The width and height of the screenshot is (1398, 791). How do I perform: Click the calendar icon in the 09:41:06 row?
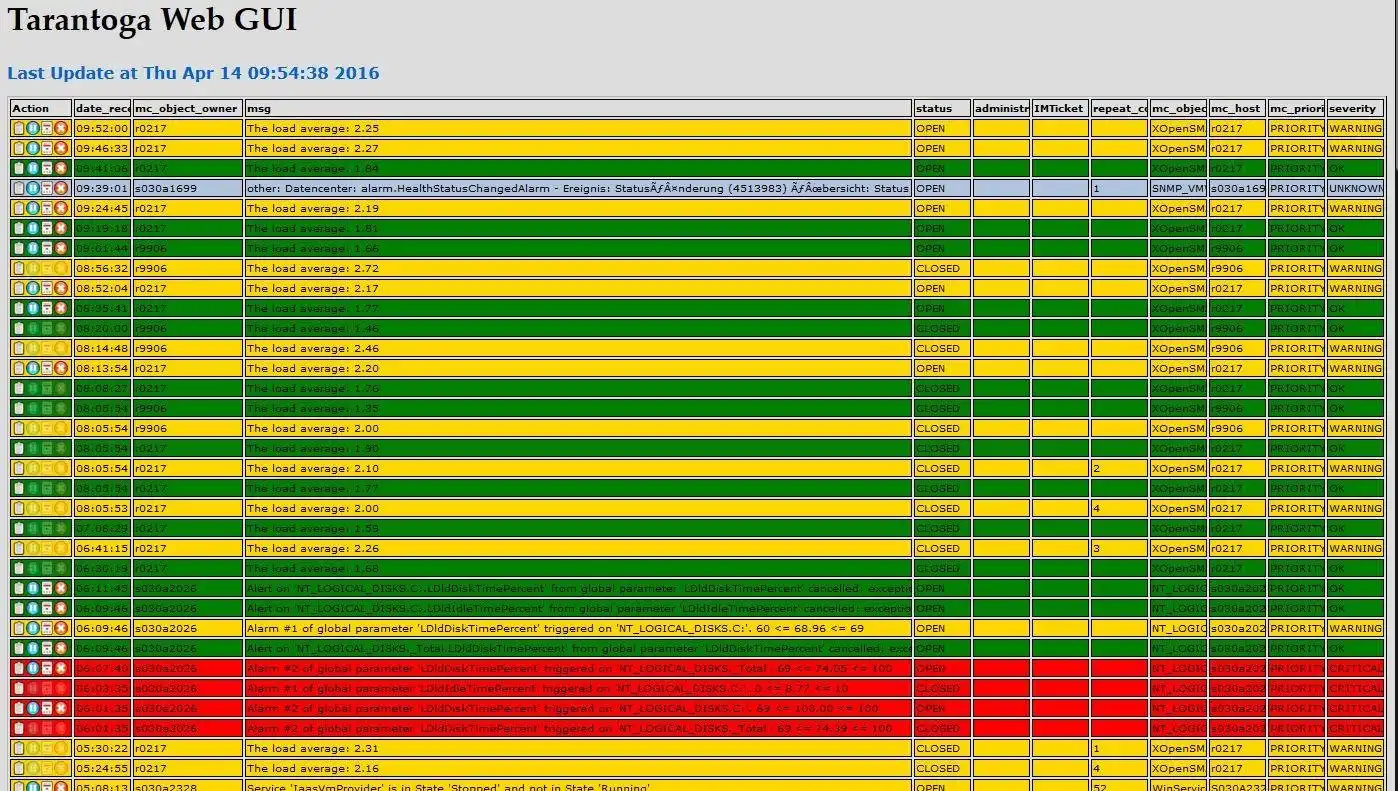pyautogui.click(x=47, y=168)
